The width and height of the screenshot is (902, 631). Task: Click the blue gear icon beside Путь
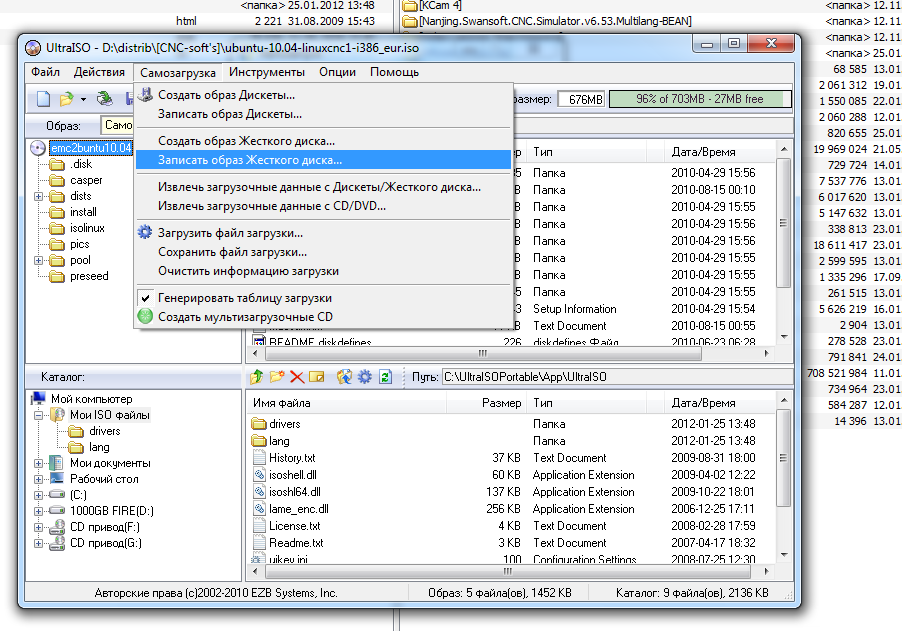pos(365,377)
